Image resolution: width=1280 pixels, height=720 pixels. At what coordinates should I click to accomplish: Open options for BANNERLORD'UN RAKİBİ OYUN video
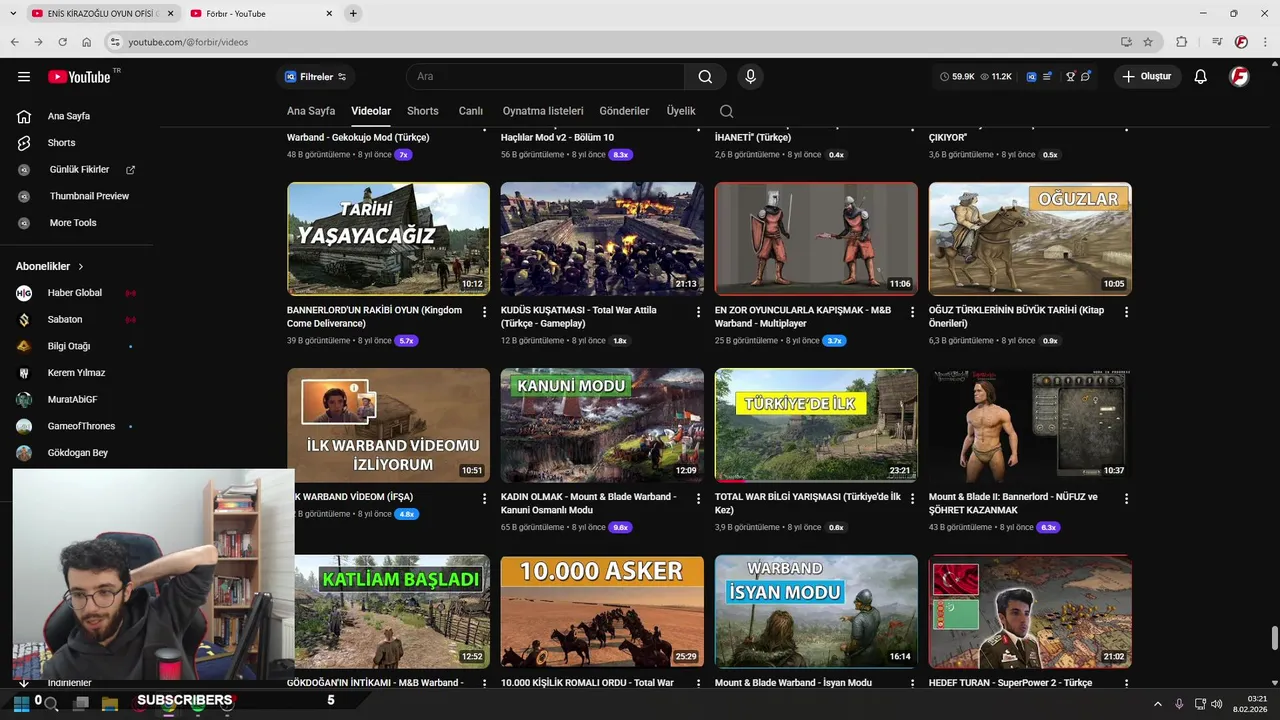click(485, 312)
